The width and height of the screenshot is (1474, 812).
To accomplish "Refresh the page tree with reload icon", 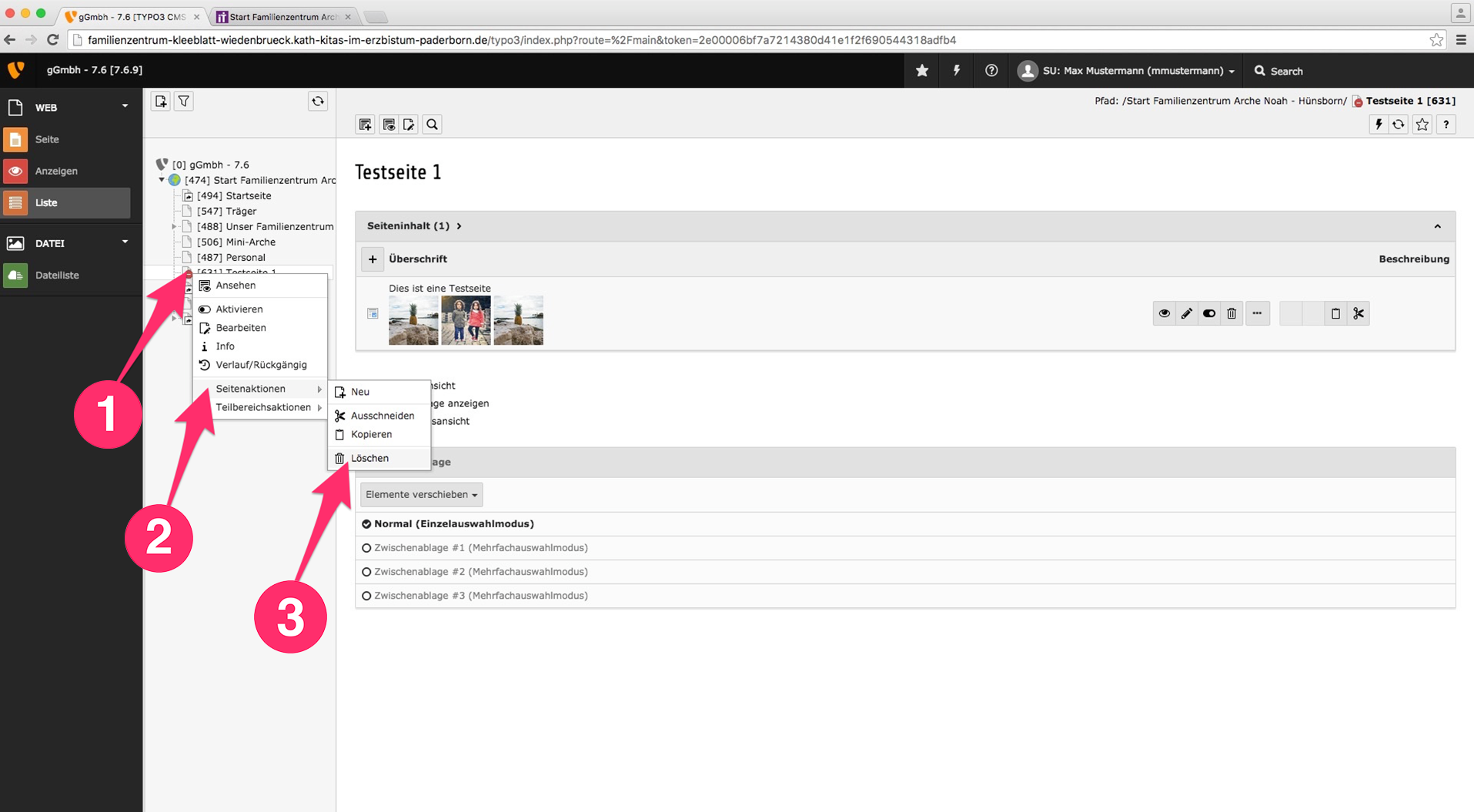I will (318, 102).
